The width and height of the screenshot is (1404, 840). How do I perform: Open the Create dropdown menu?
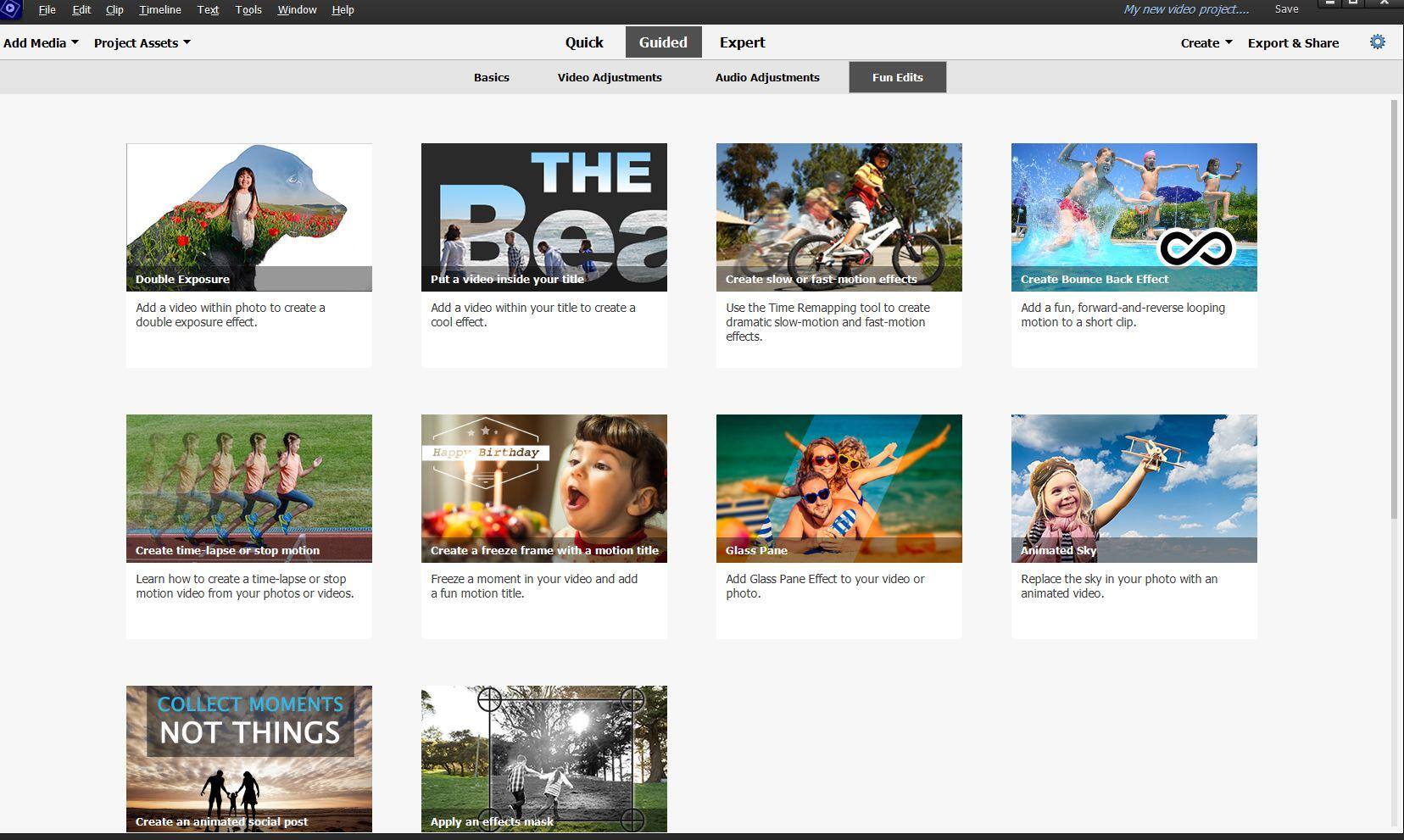click(x=1206, y=42)
